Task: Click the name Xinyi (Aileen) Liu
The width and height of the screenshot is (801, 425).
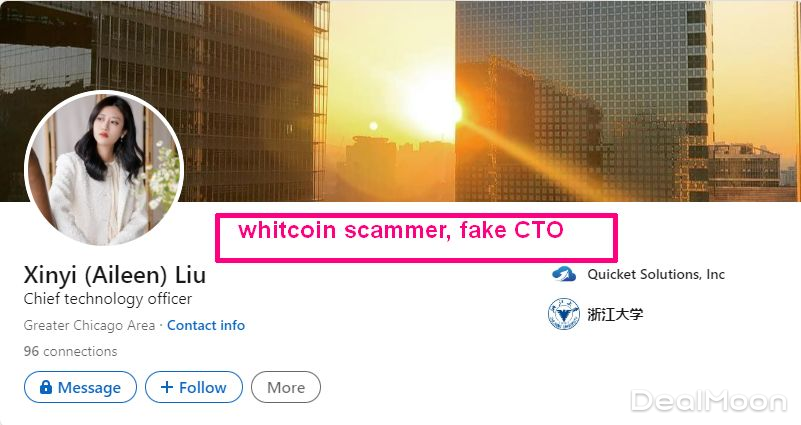Action: (x=114, y=275)
